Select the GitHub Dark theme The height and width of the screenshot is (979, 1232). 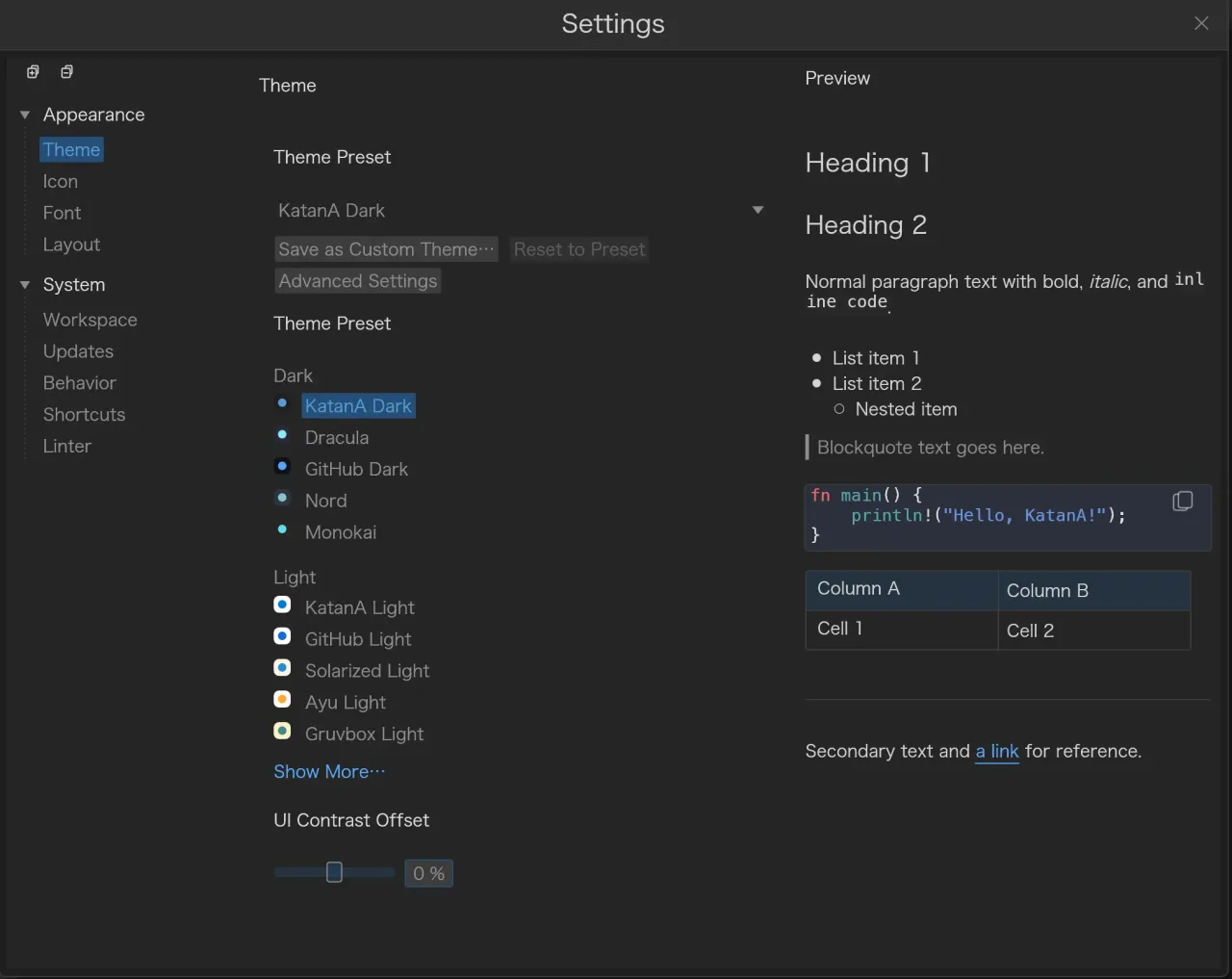[x=356, y=470]
